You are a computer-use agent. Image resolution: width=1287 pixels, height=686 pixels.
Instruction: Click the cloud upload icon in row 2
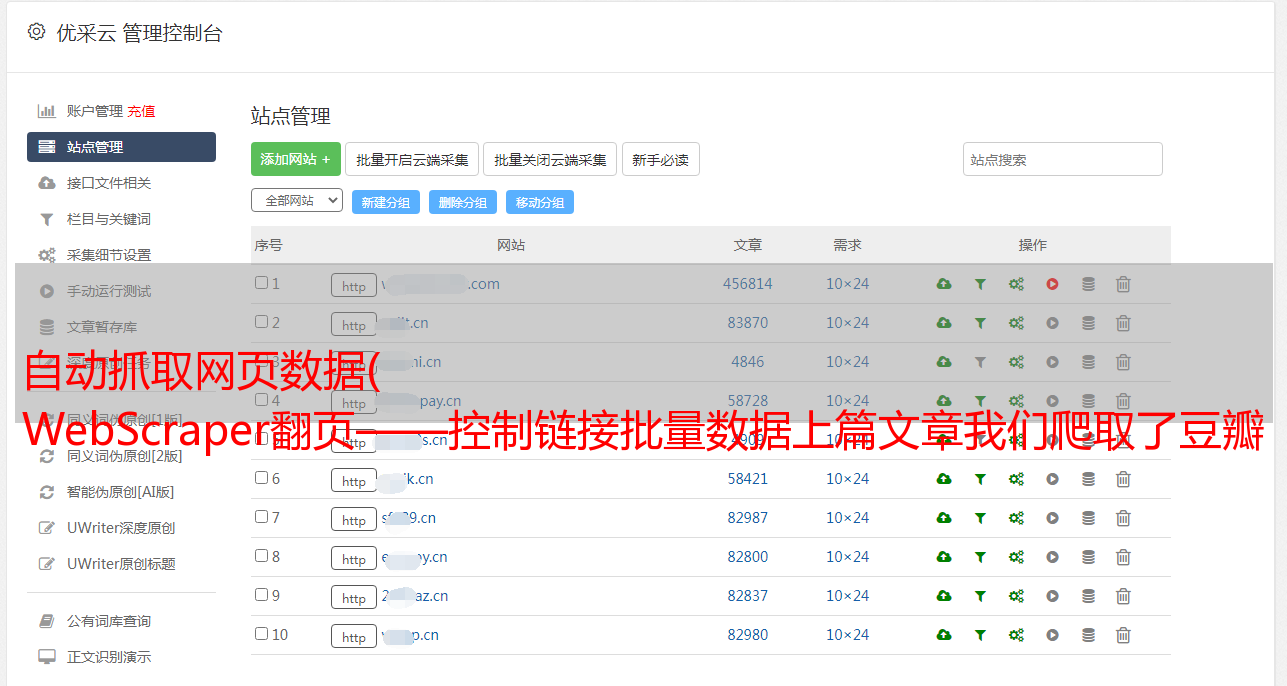coord(944,323)
